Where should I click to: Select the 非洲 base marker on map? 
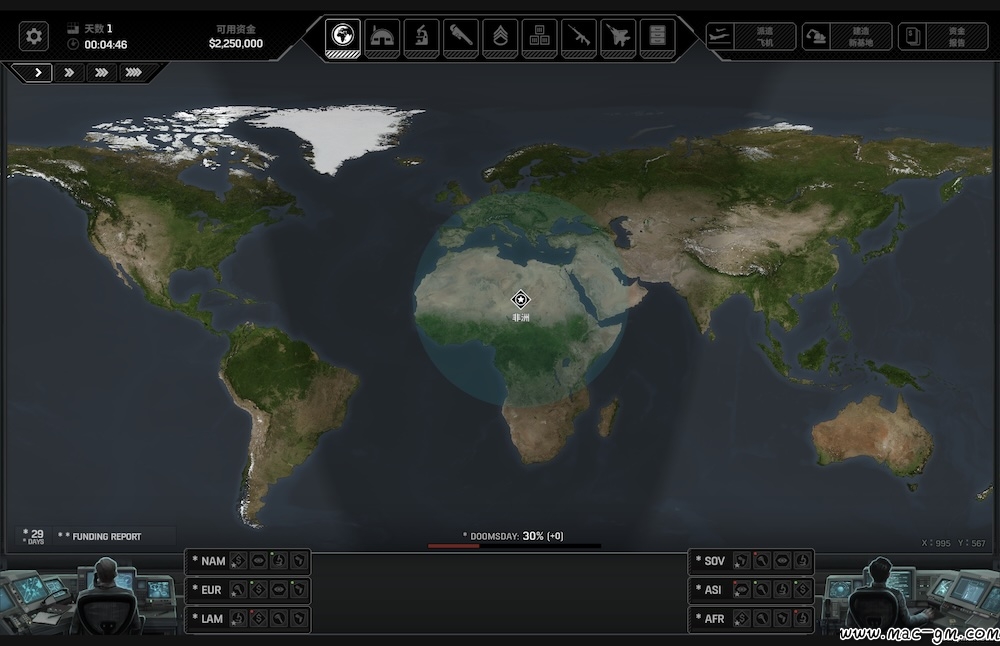pos(521,299)
